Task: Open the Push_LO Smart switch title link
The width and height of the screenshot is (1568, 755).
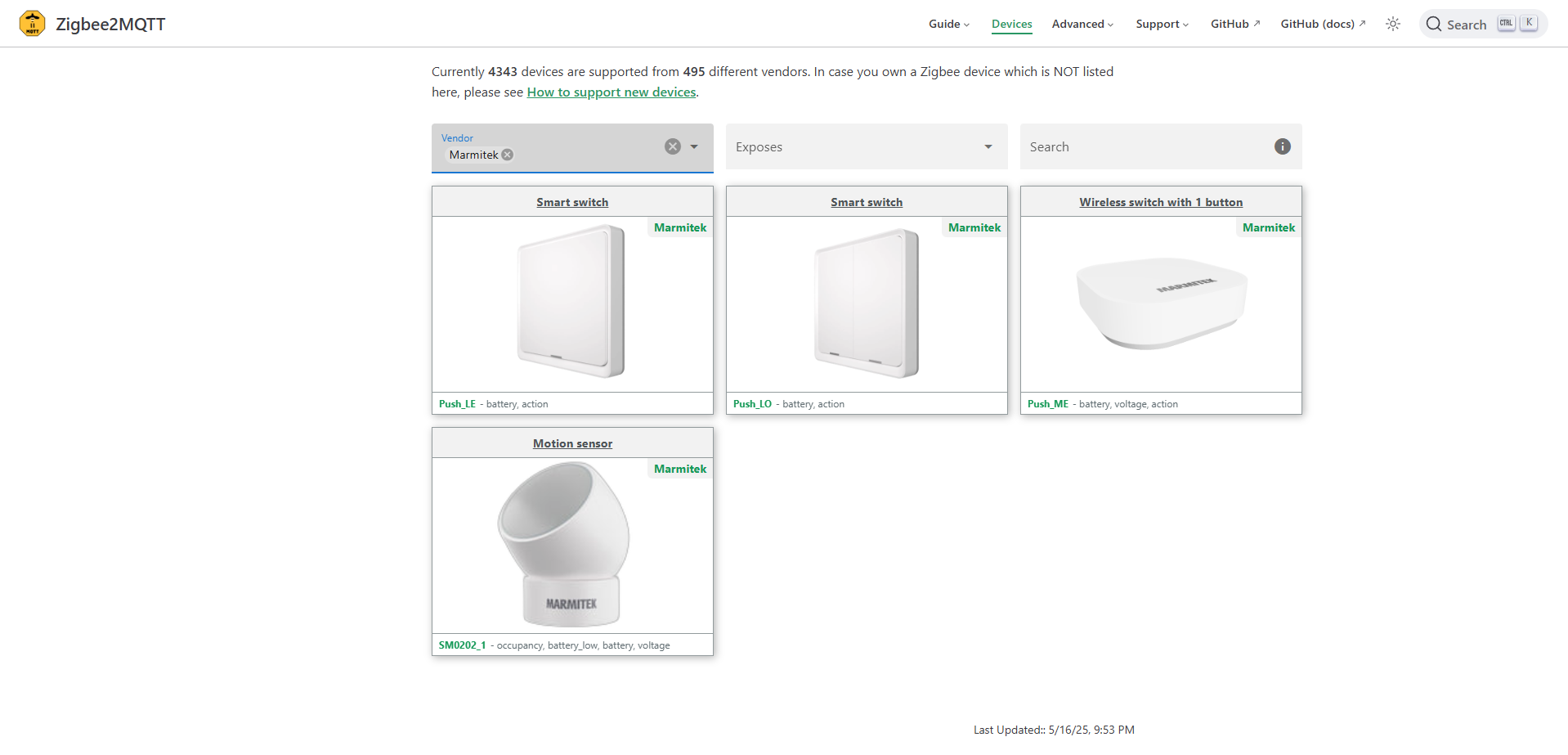Action: [x=867, y=202]
